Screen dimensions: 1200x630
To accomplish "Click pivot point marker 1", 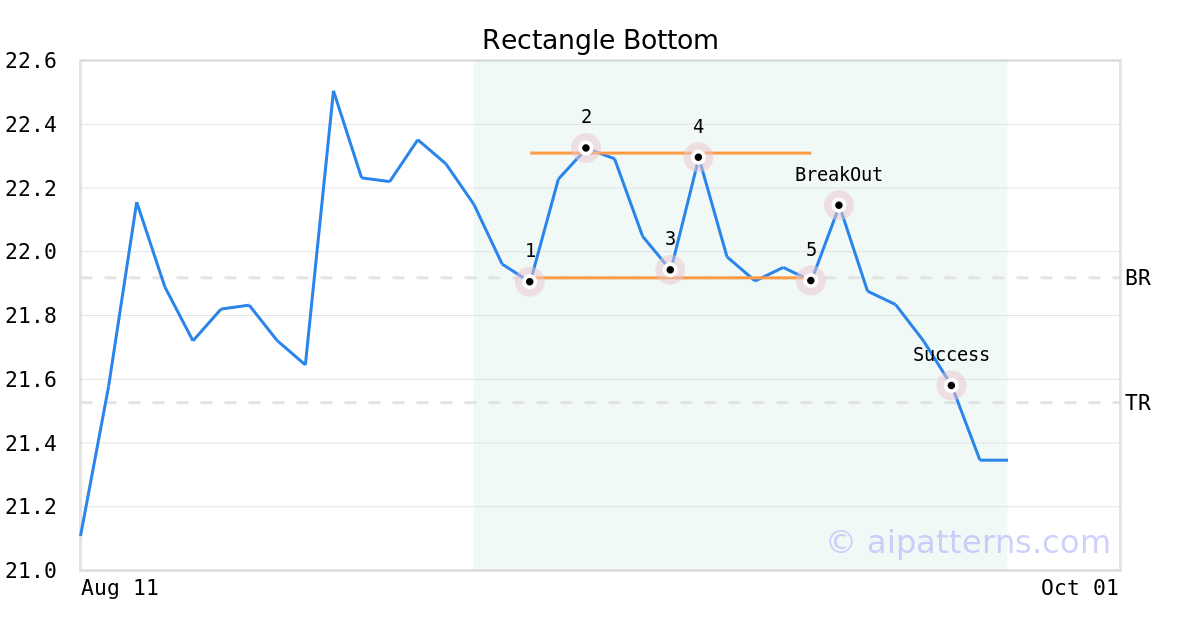I will (530, 281).
